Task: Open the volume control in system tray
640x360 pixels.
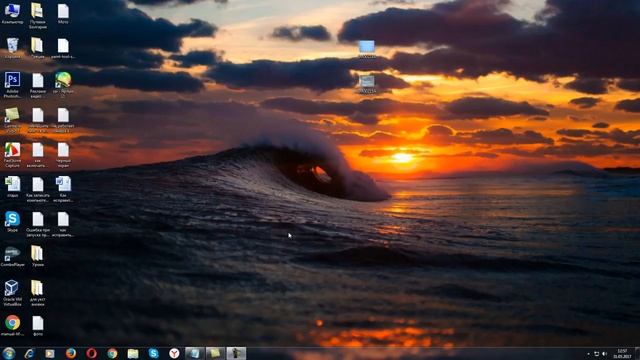Action: point(605,354)
